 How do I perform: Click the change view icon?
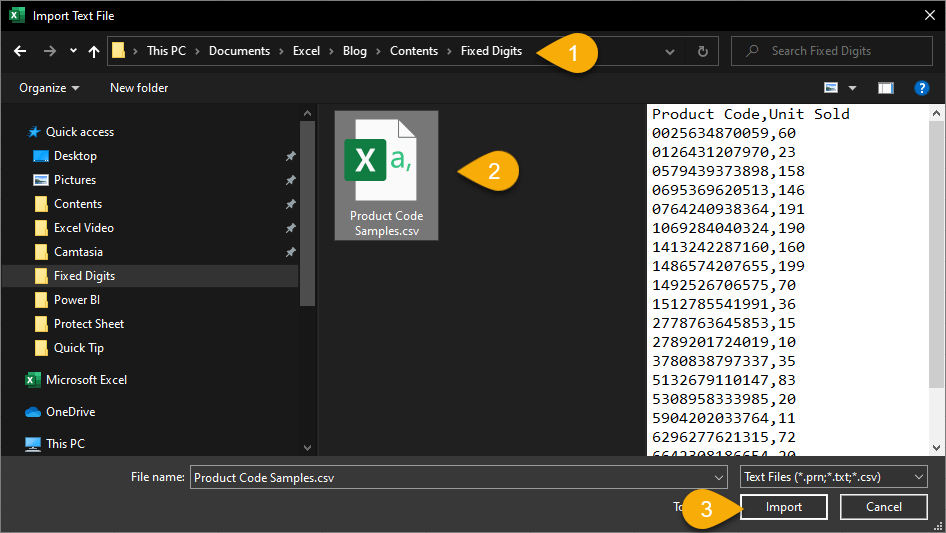point(831,88)
